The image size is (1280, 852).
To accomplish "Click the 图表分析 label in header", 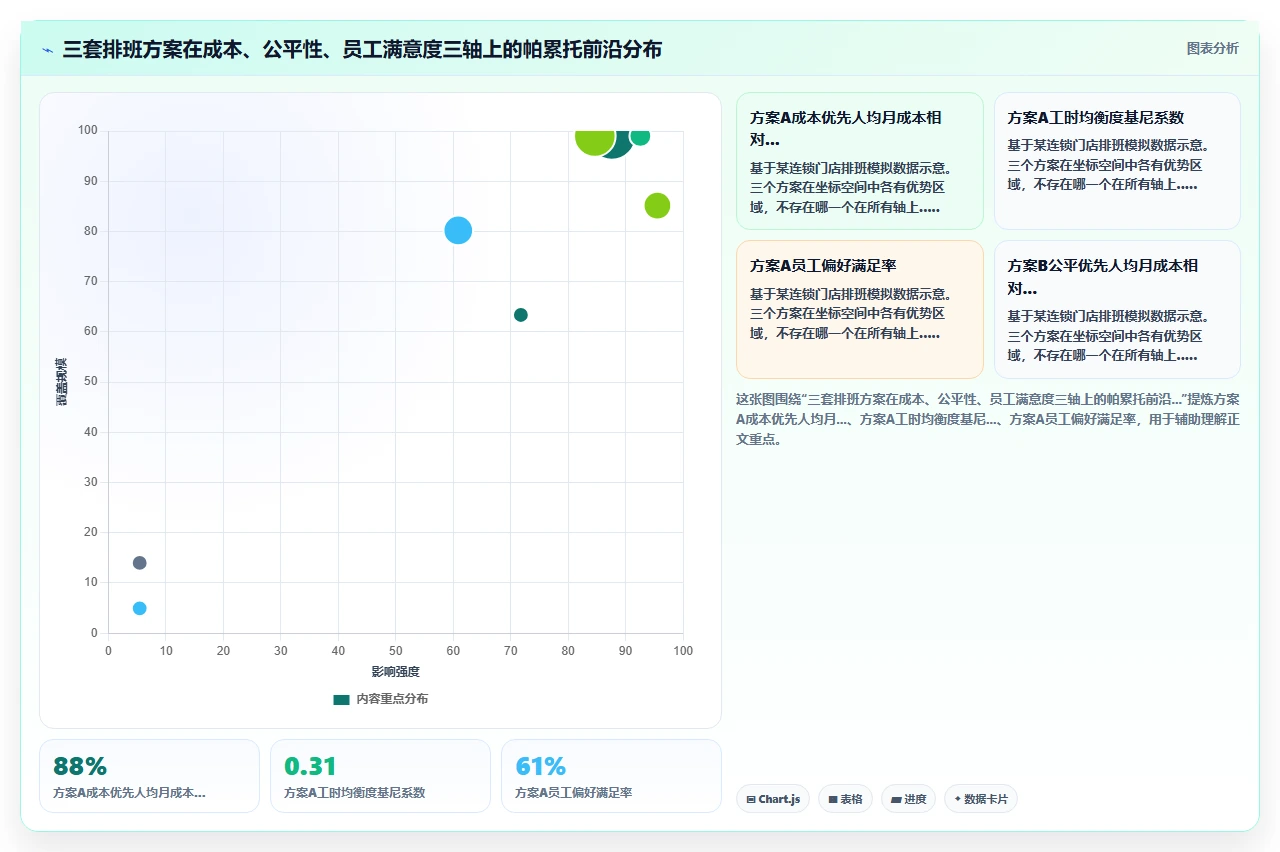I will 1212,48.
